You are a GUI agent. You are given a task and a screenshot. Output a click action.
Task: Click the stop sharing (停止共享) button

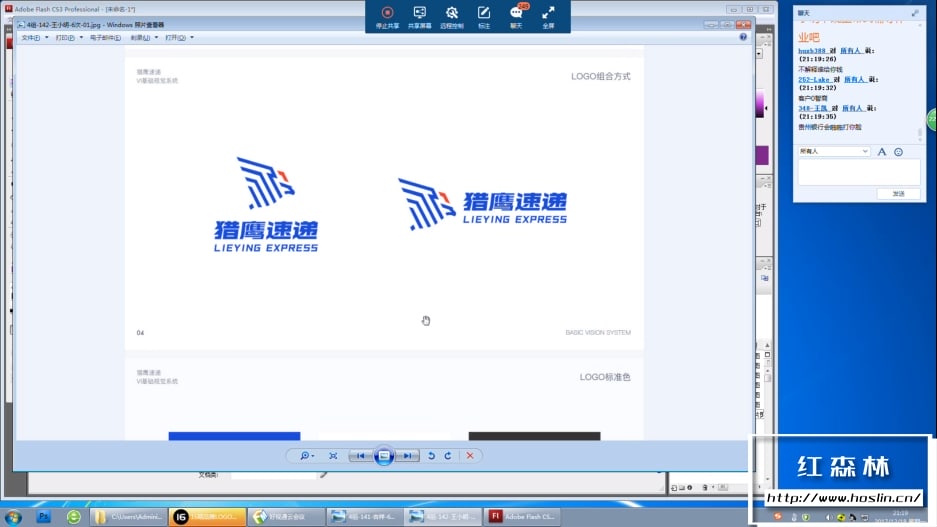click(387, 17)
